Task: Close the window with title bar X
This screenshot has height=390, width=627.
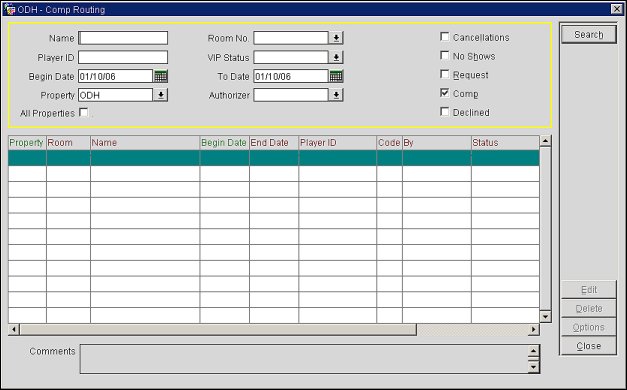Action: pos(617,9)
